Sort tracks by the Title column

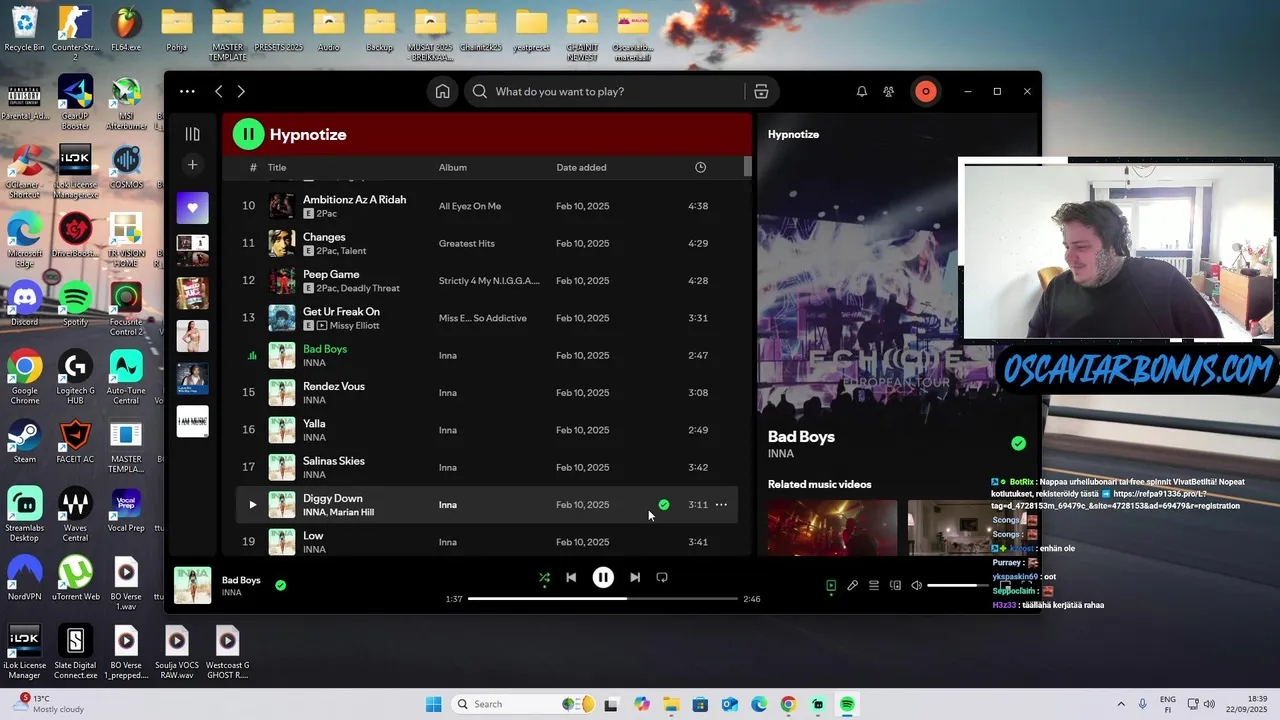click(x=277, y=167)
